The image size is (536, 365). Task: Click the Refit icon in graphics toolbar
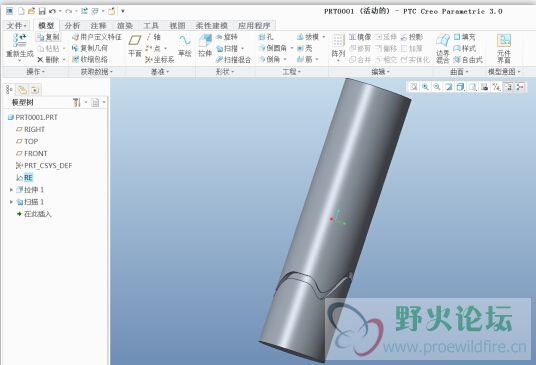tap(414, 87)
